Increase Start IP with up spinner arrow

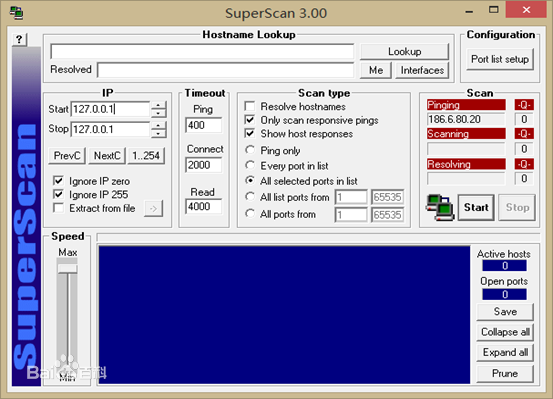[158, 105]
